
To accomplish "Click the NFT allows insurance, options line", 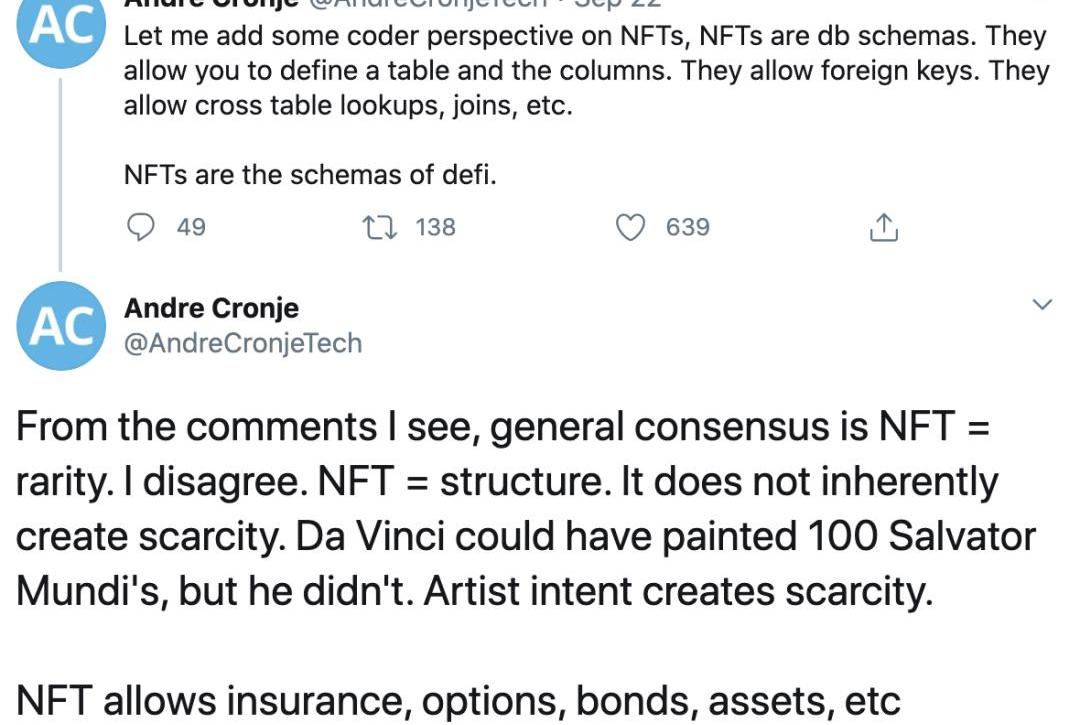I will (x=457, y=701).
